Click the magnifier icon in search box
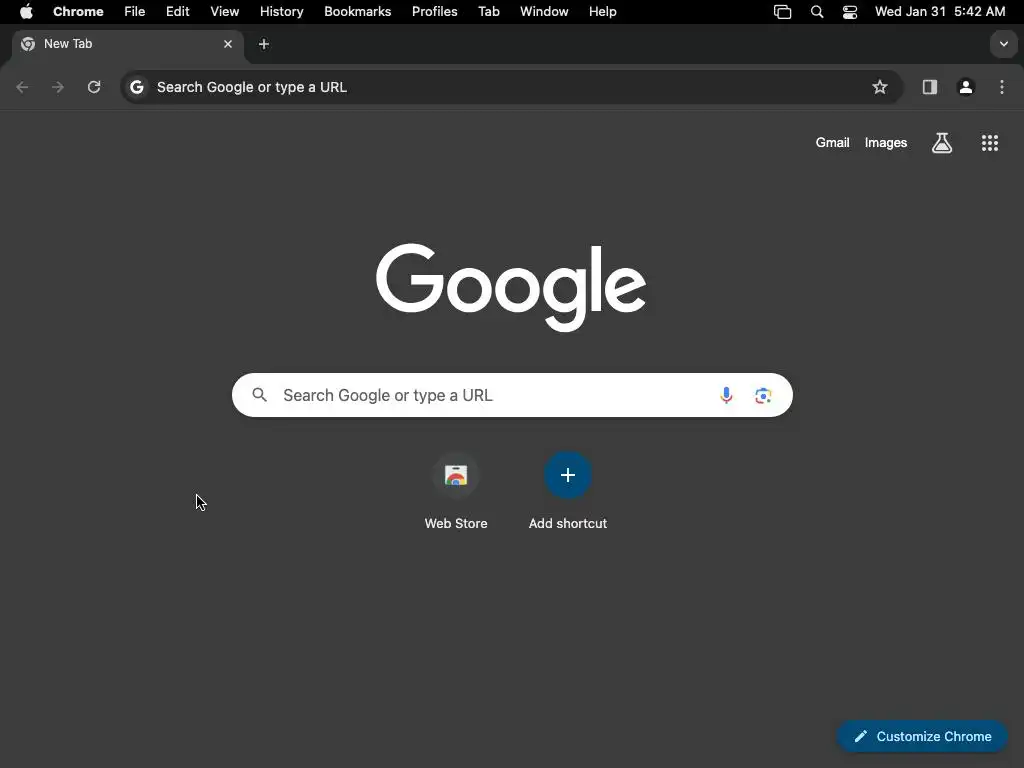Screen dimensions: 1024x768 259,395
